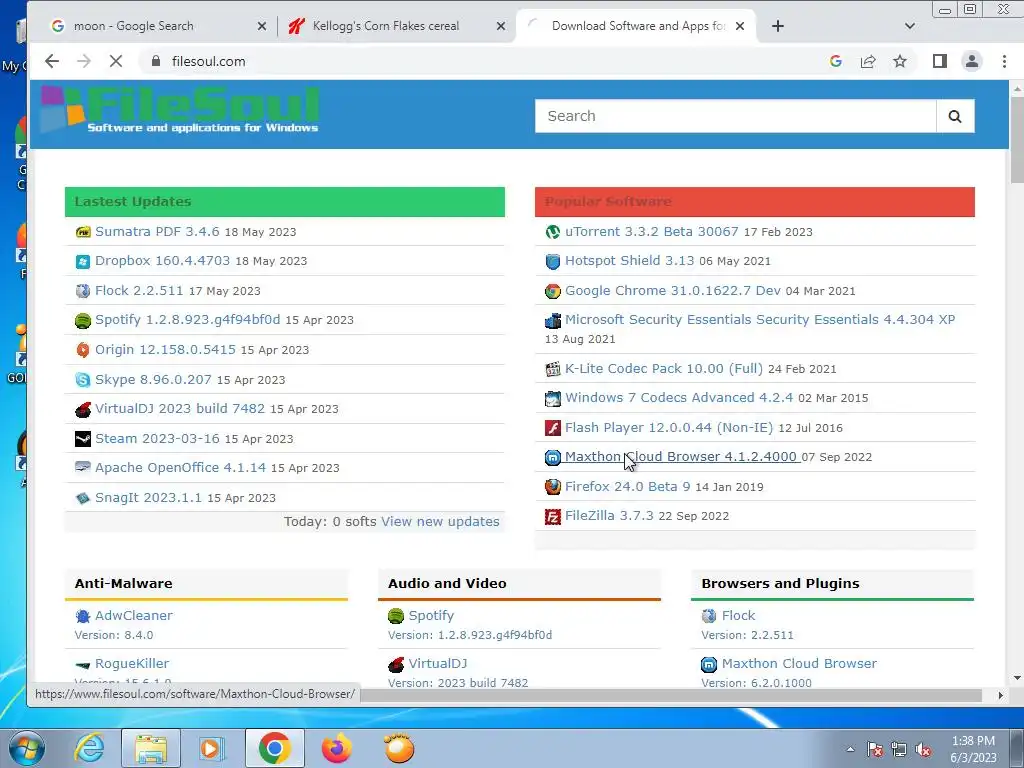Close the Kellogg's Corn Flakes tab
Viewport: 1024px width, 768px height.
tap(500, 26)
